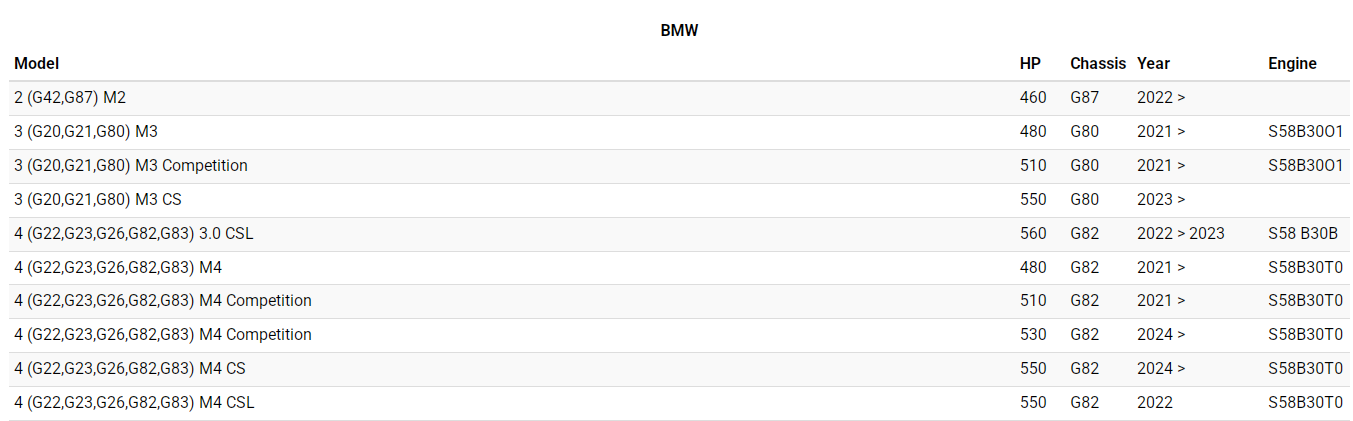Viewport: 1353px width, 421px height.
Task: Open the M3 Competition model entry
Action: coord(131,166)
